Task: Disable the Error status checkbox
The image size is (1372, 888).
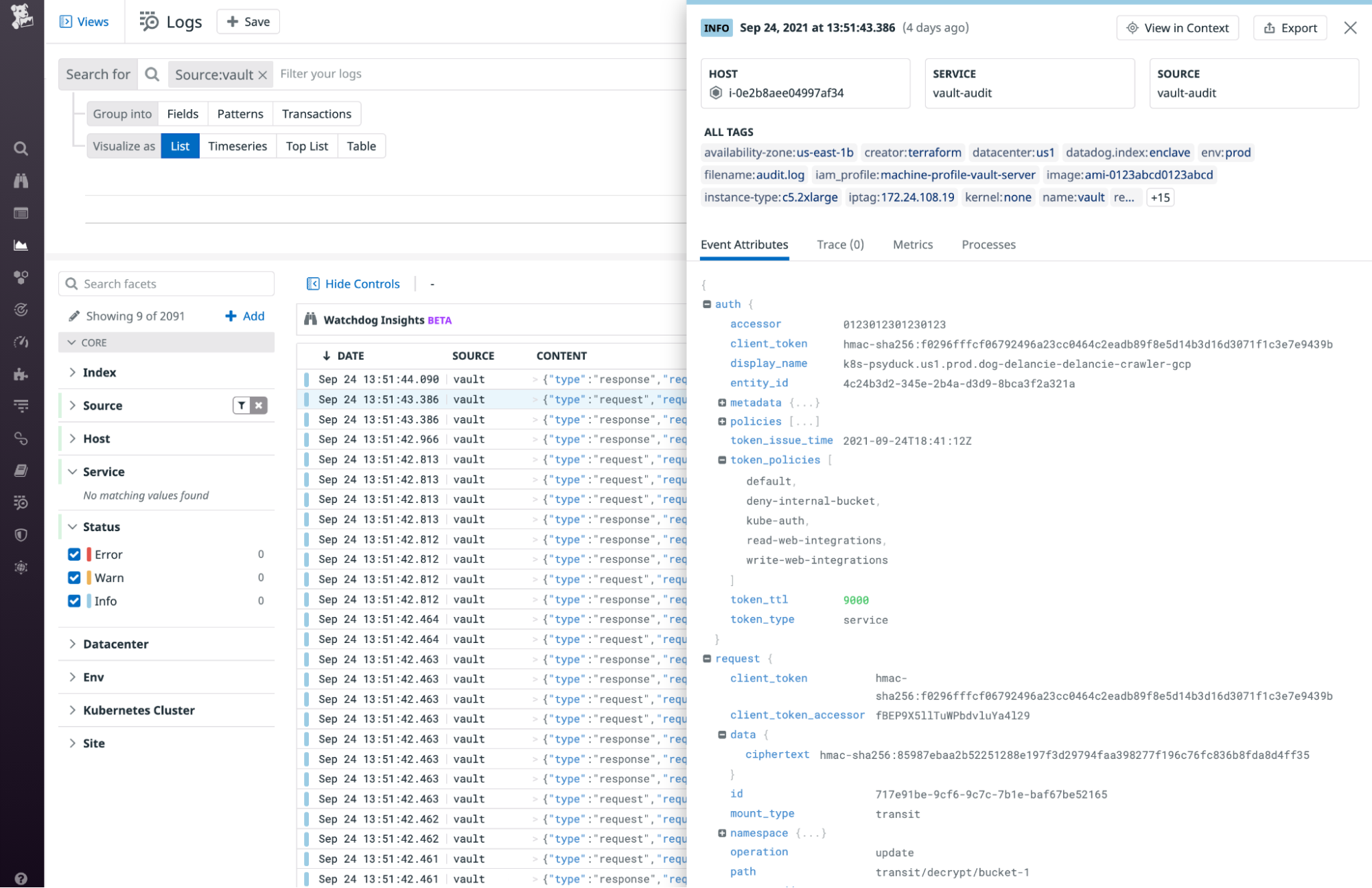Action: [74, 554]
